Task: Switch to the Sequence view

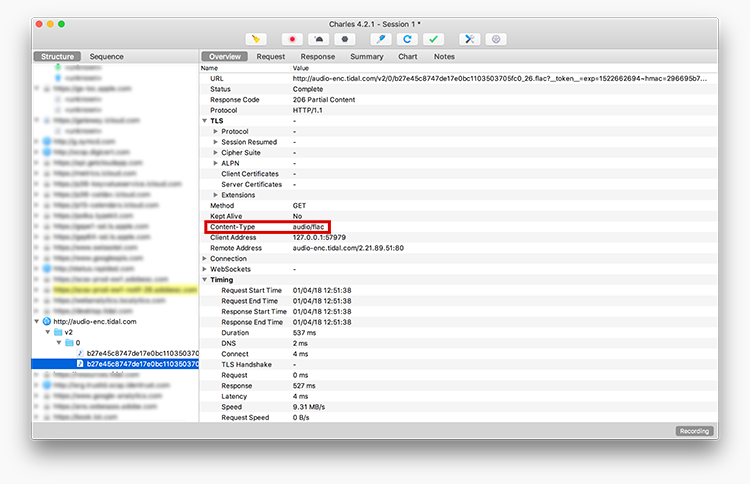Action: [x=107, y=56]
